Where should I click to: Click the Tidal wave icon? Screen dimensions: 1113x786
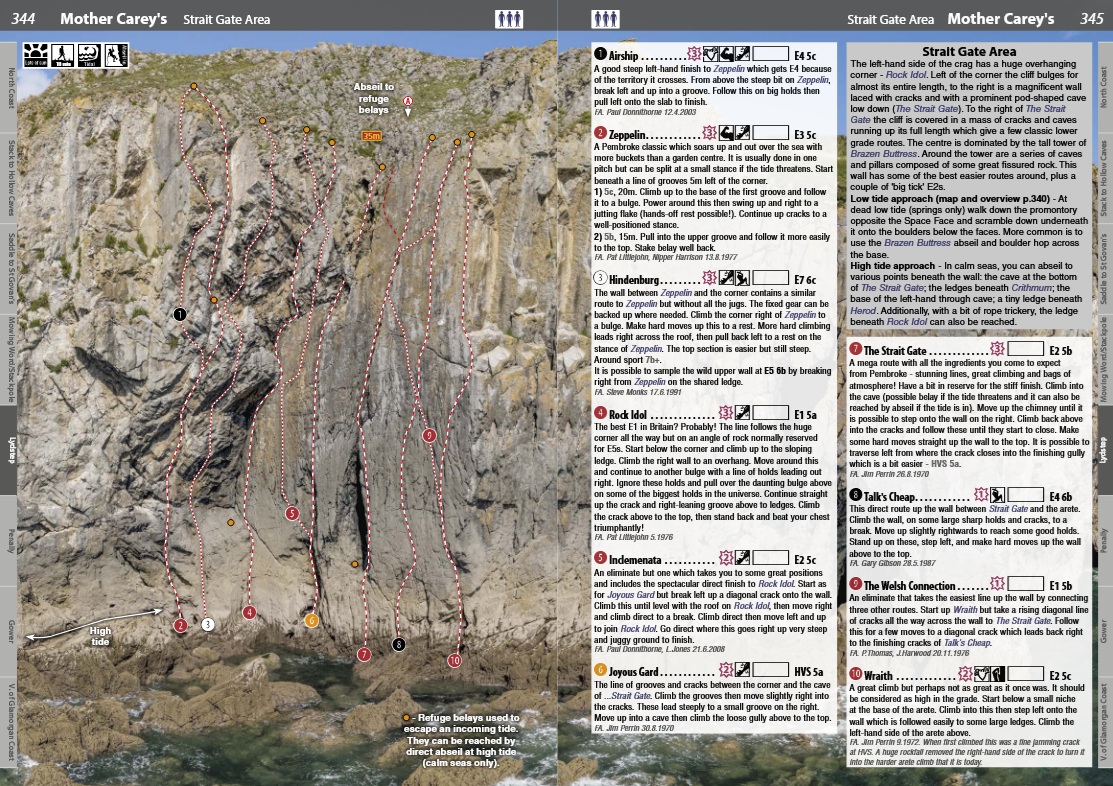click(x=88, y=55)
